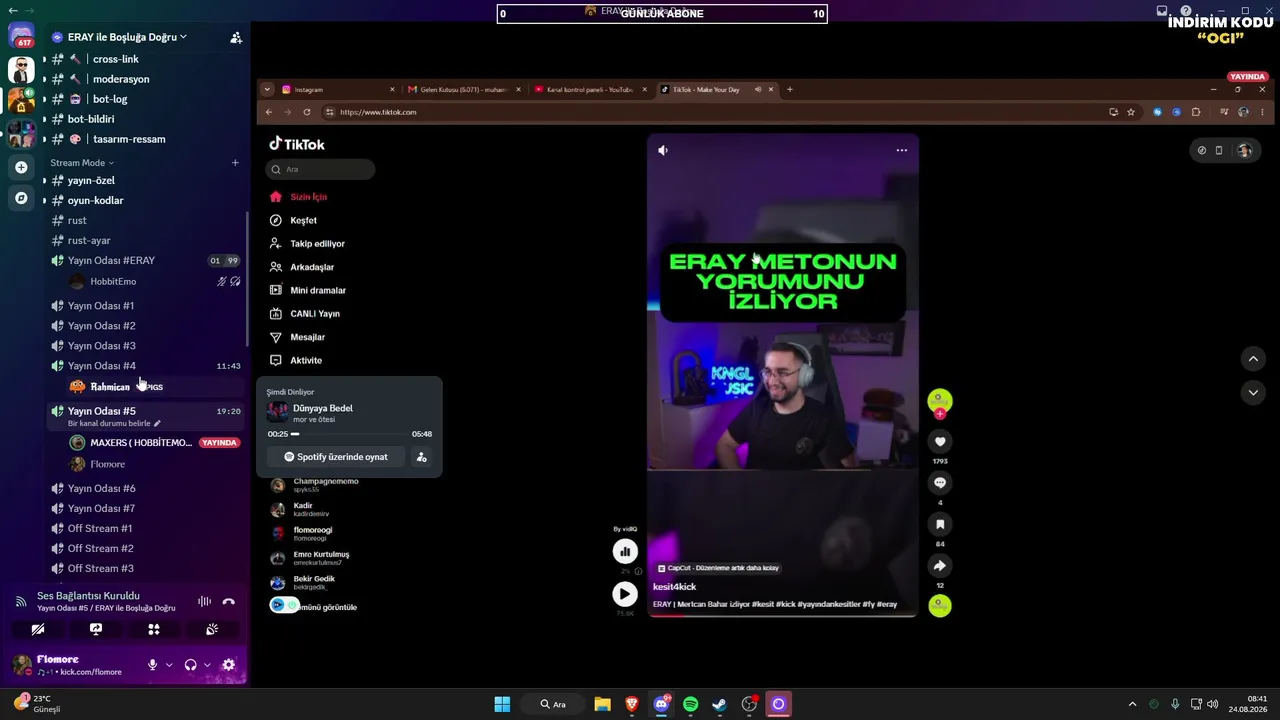This screenshot has height=720, width=1280.
Task: Invite people to the ERAY server
Action: pos(236,37)
